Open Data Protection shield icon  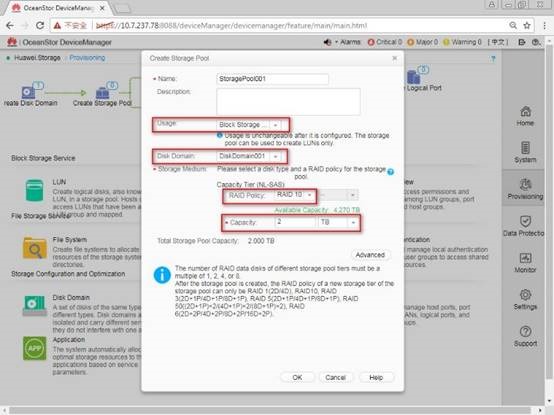pos(525,221)
